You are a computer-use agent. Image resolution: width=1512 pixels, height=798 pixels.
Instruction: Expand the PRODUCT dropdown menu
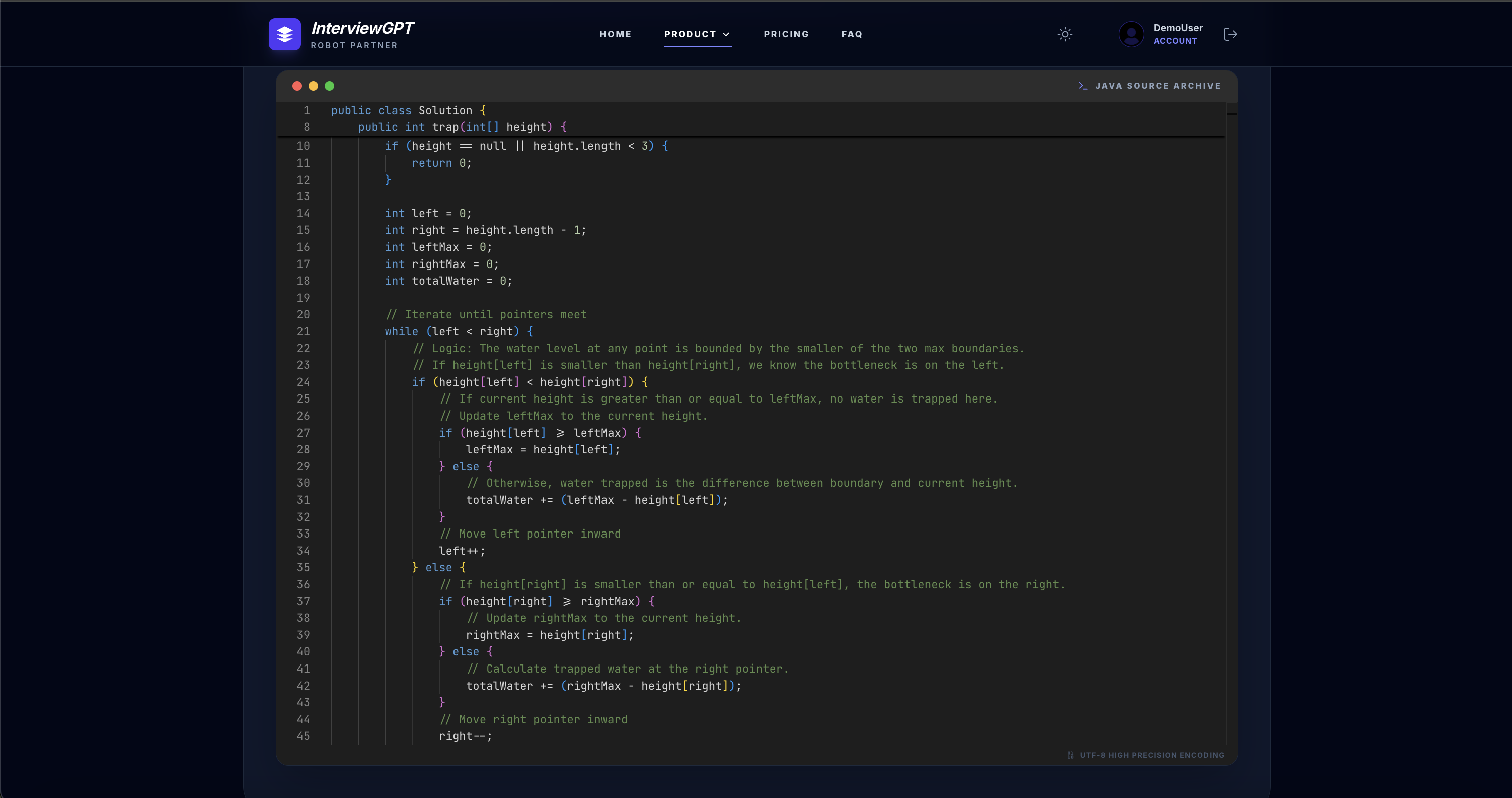(x=697, y=34)
